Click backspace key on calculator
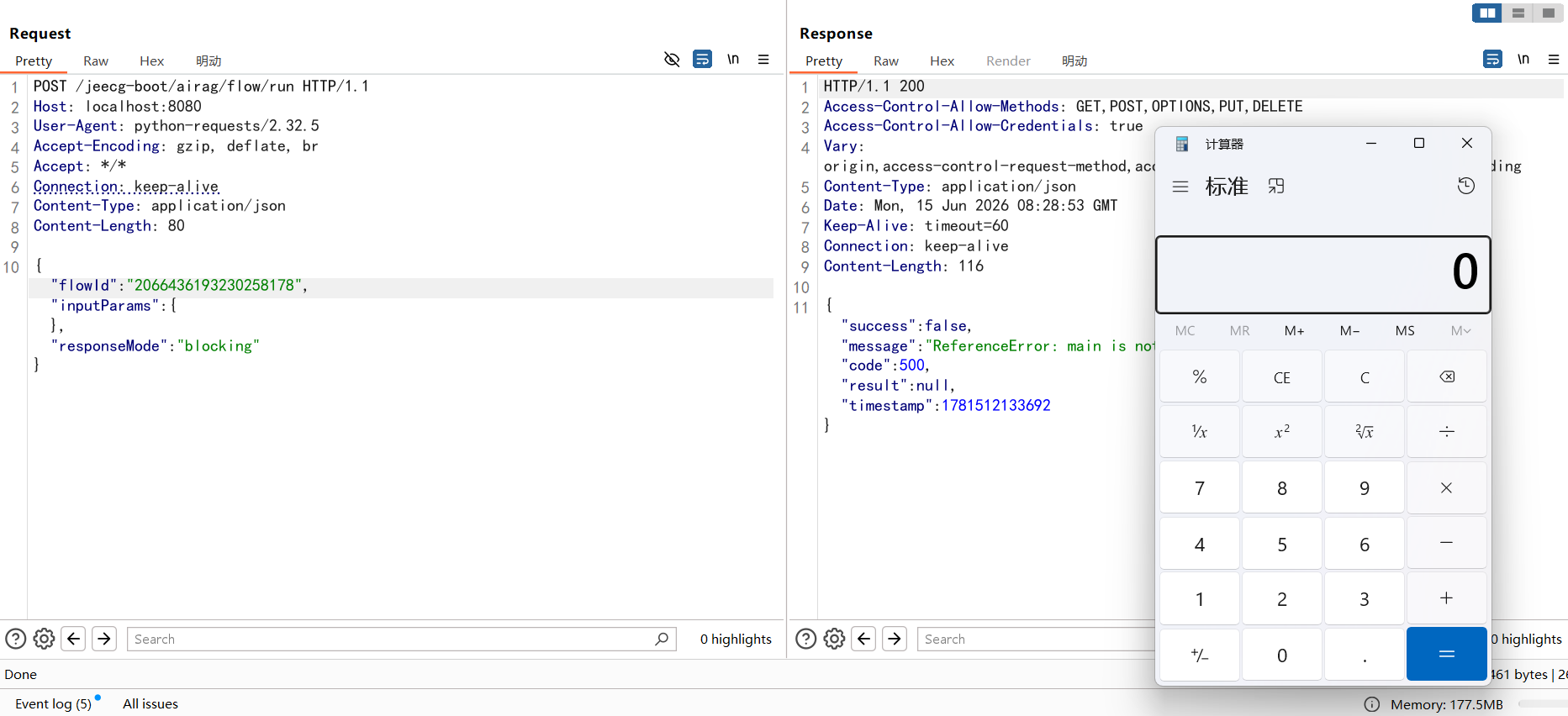 point(1447,376)
